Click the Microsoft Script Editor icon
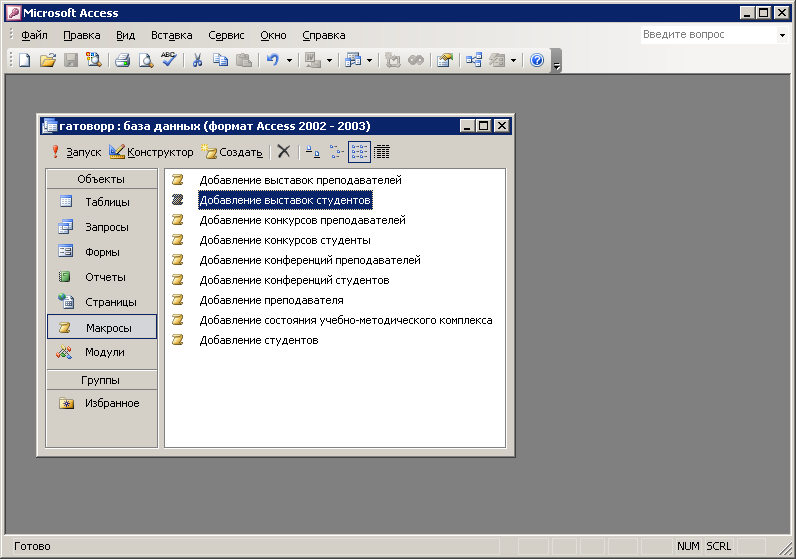The height and width of the screenshot is (559, 796). point(416,60)
